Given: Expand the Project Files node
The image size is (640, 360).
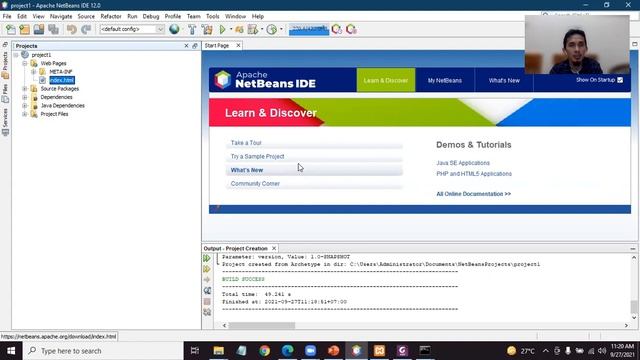Looking at the screenshot, I should click(x=25, y=114).
